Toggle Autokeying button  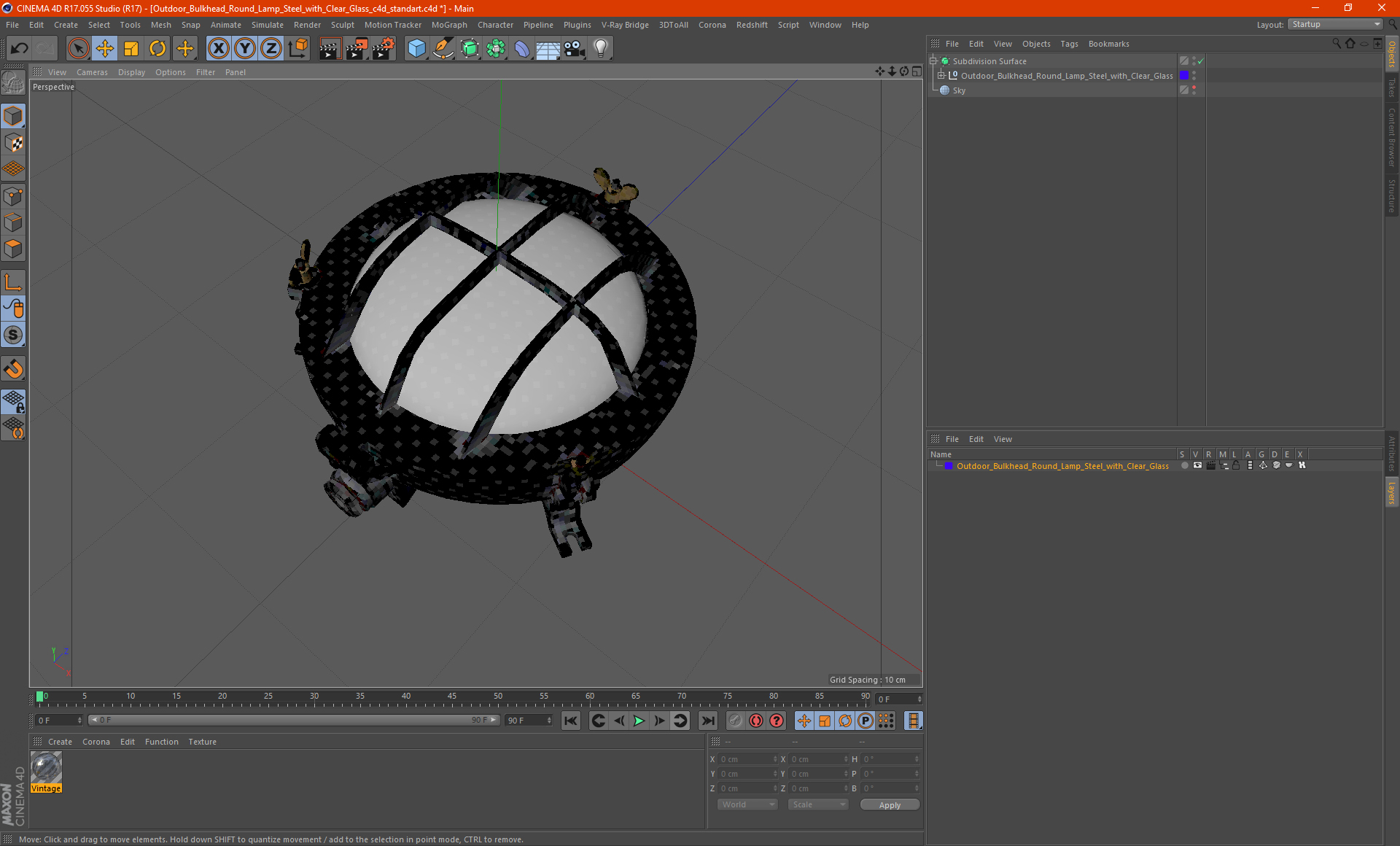tap(756, 721)
